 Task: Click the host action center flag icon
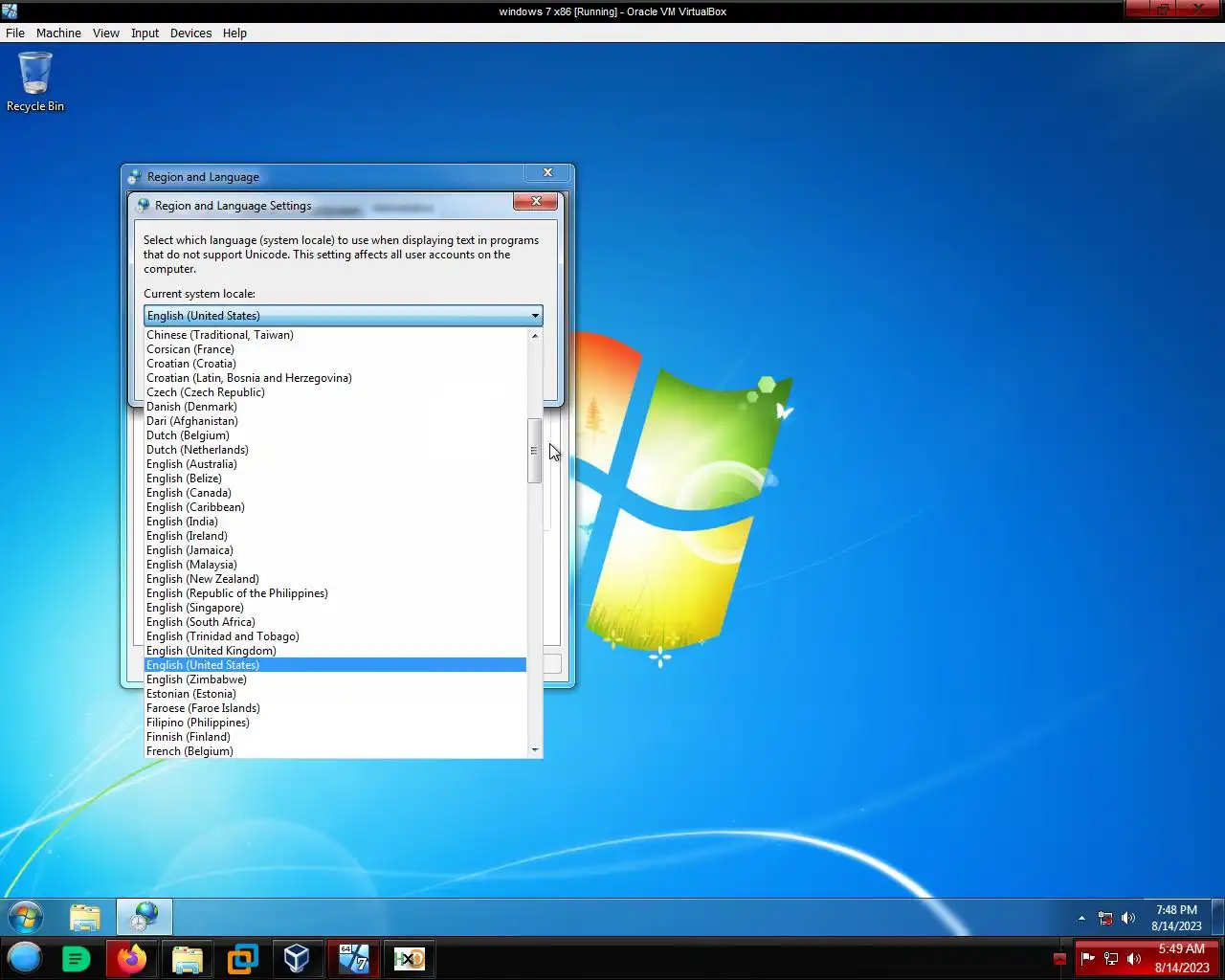(1088, 958)
